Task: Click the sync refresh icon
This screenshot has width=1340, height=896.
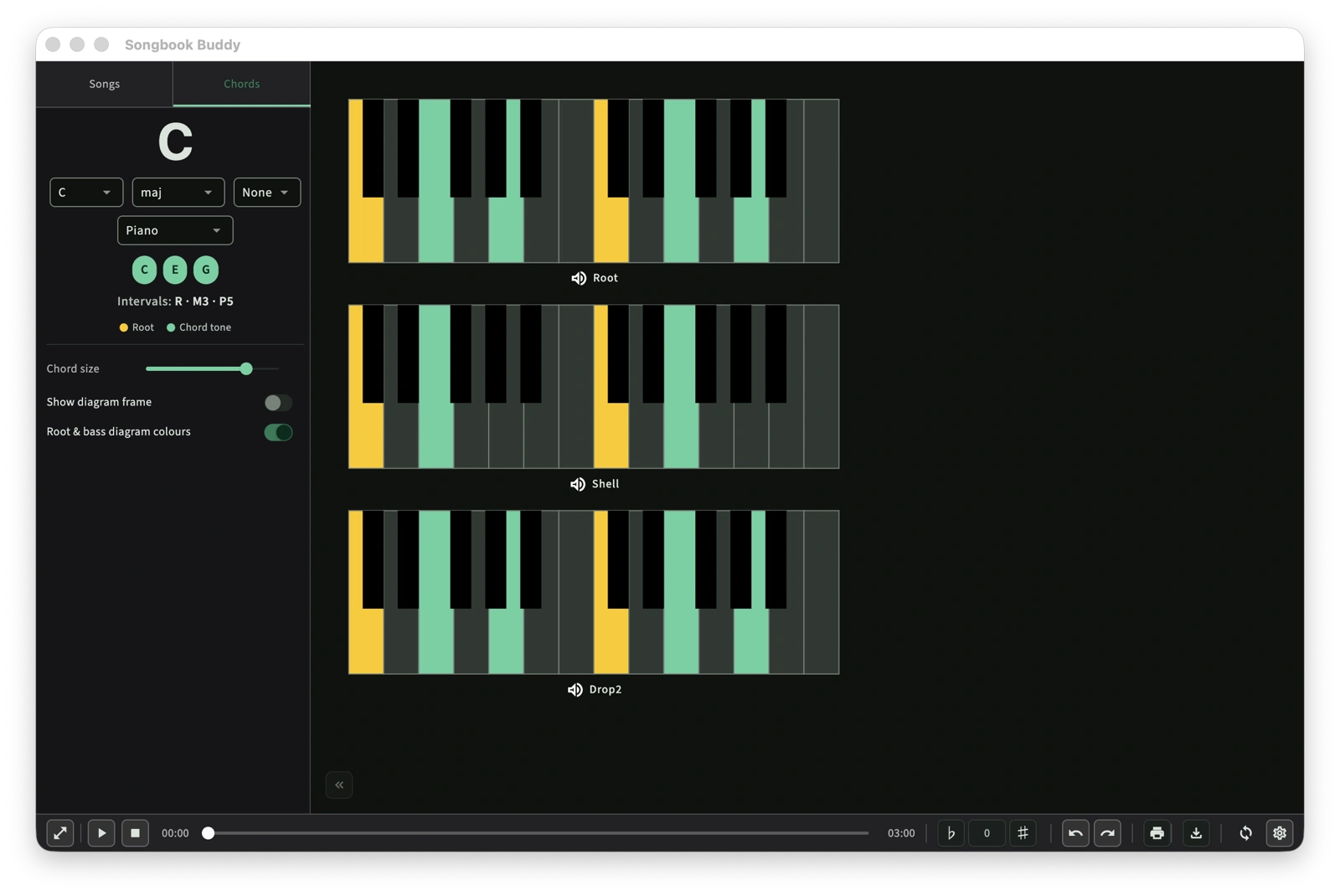Action: coord(1245,833)
